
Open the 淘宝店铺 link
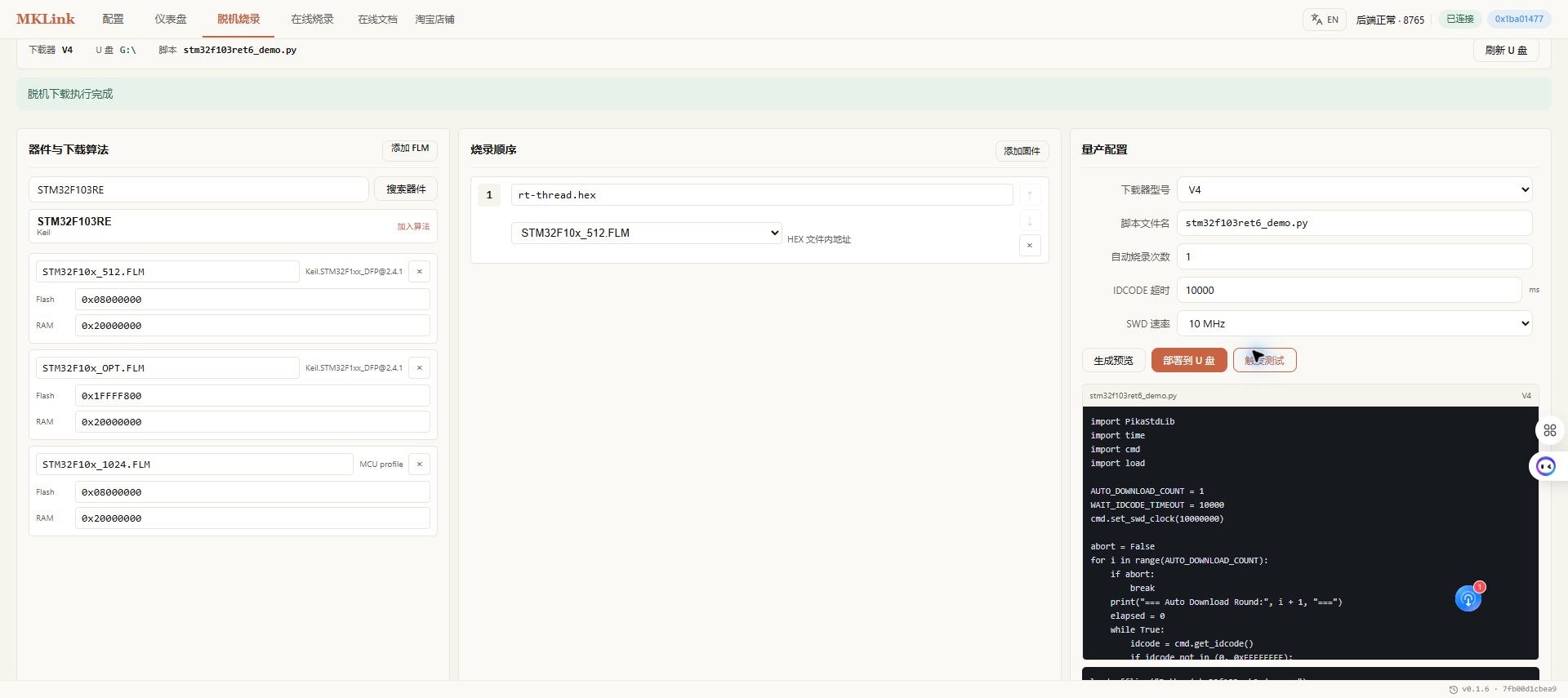tap(434, 19)
